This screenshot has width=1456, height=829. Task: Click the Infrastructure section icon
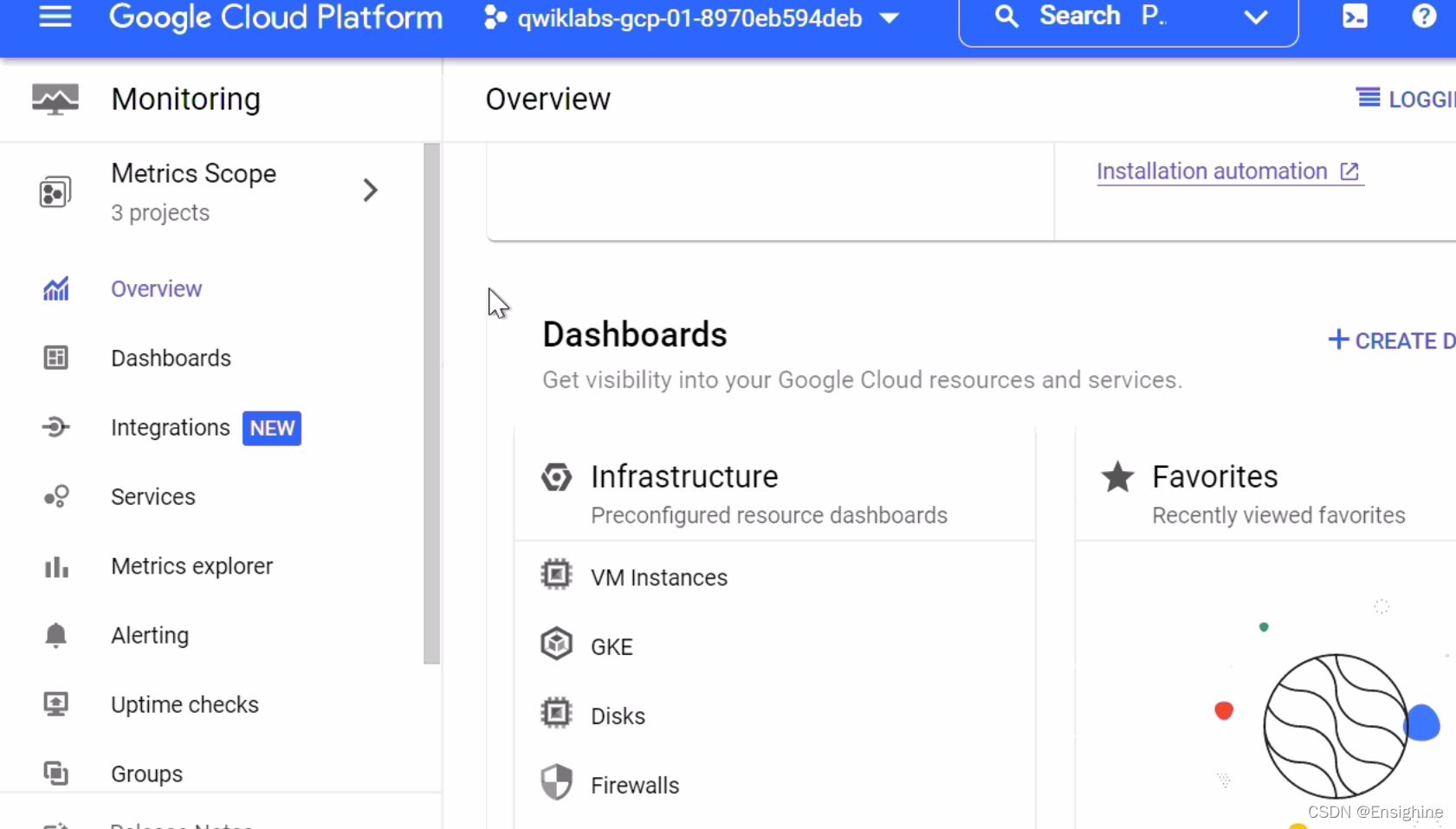[556, 476]
